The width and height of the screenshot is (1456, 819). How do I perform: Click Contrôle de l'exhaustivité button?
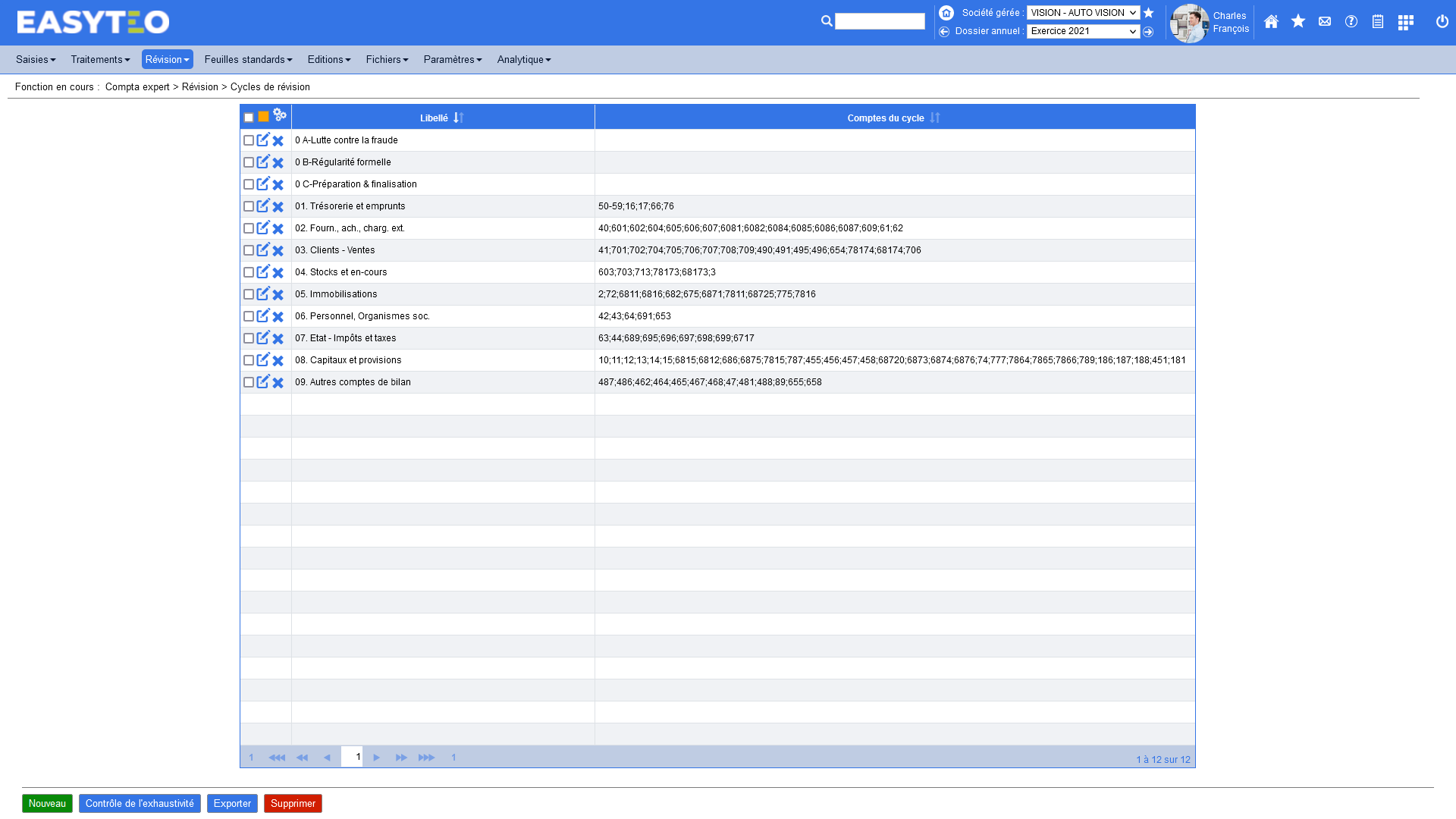(x=140, y=803)
